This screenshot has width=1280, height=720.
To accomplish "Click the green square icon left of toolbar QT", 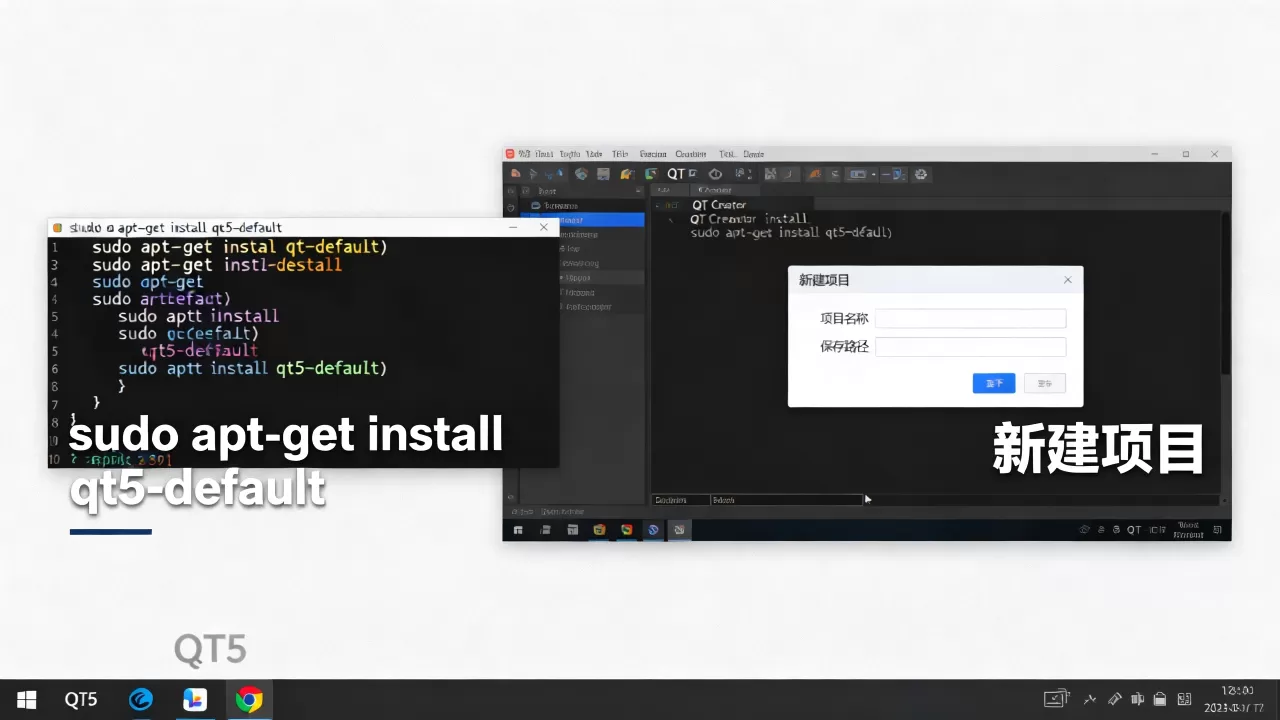I will pos(651,174).
